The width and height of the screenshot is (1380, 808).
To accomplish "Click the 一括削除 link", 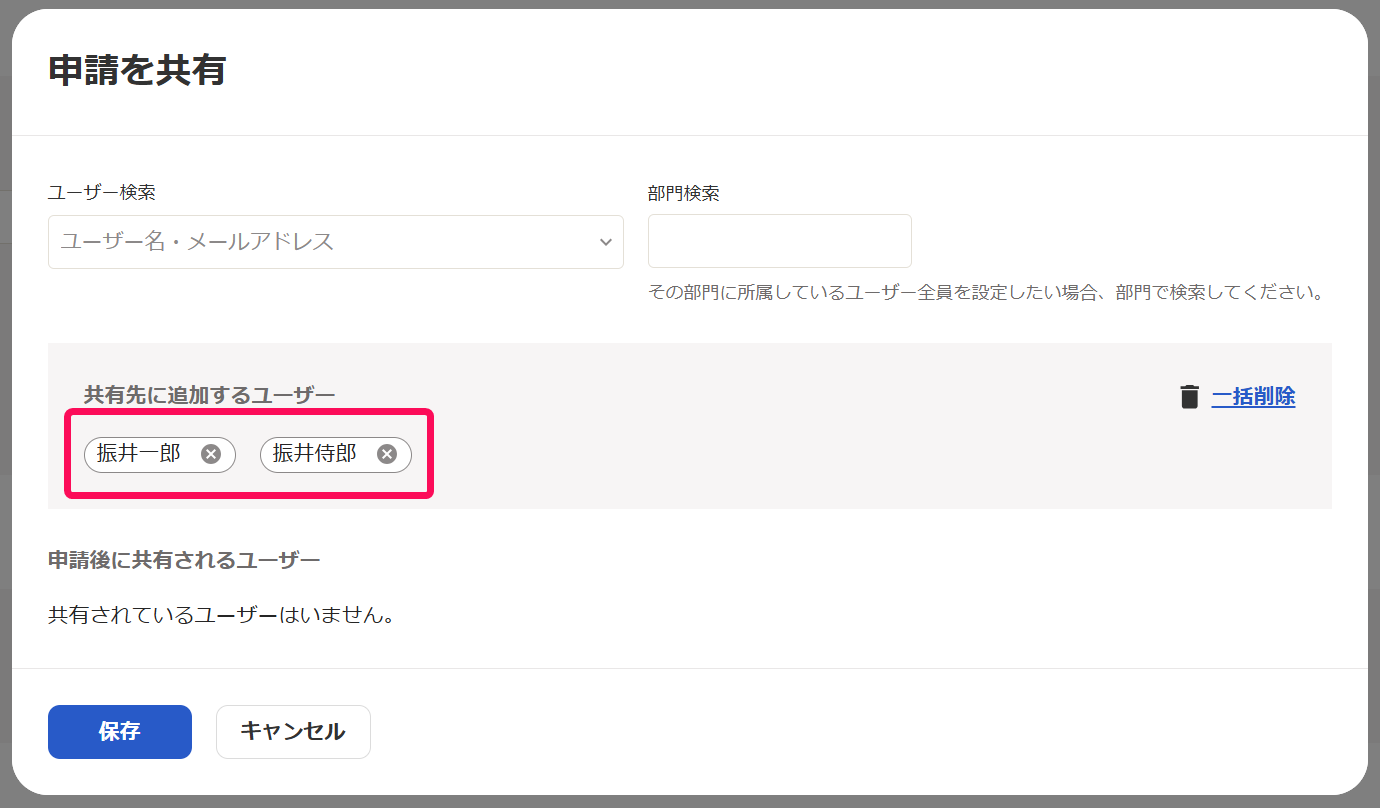I will 1253,397.
